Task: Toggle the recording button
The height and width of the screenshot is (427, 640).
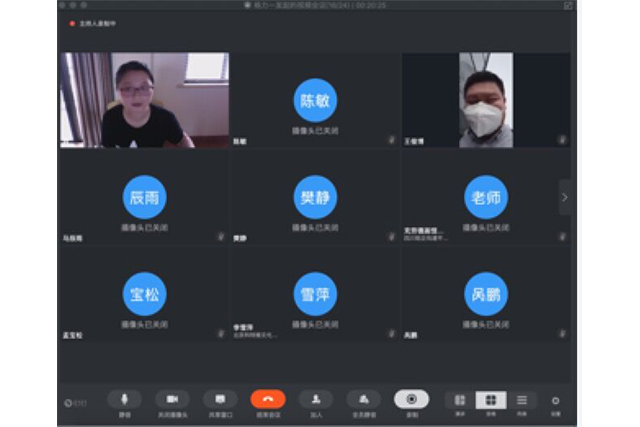Action: click(411, 399)
